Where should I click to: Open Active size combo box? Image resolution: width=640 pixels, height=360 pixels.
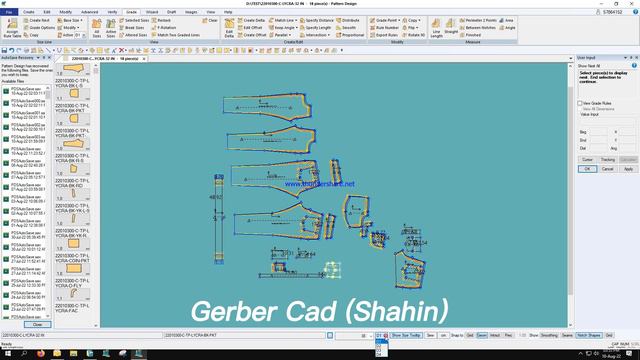[x=80, y=35]
